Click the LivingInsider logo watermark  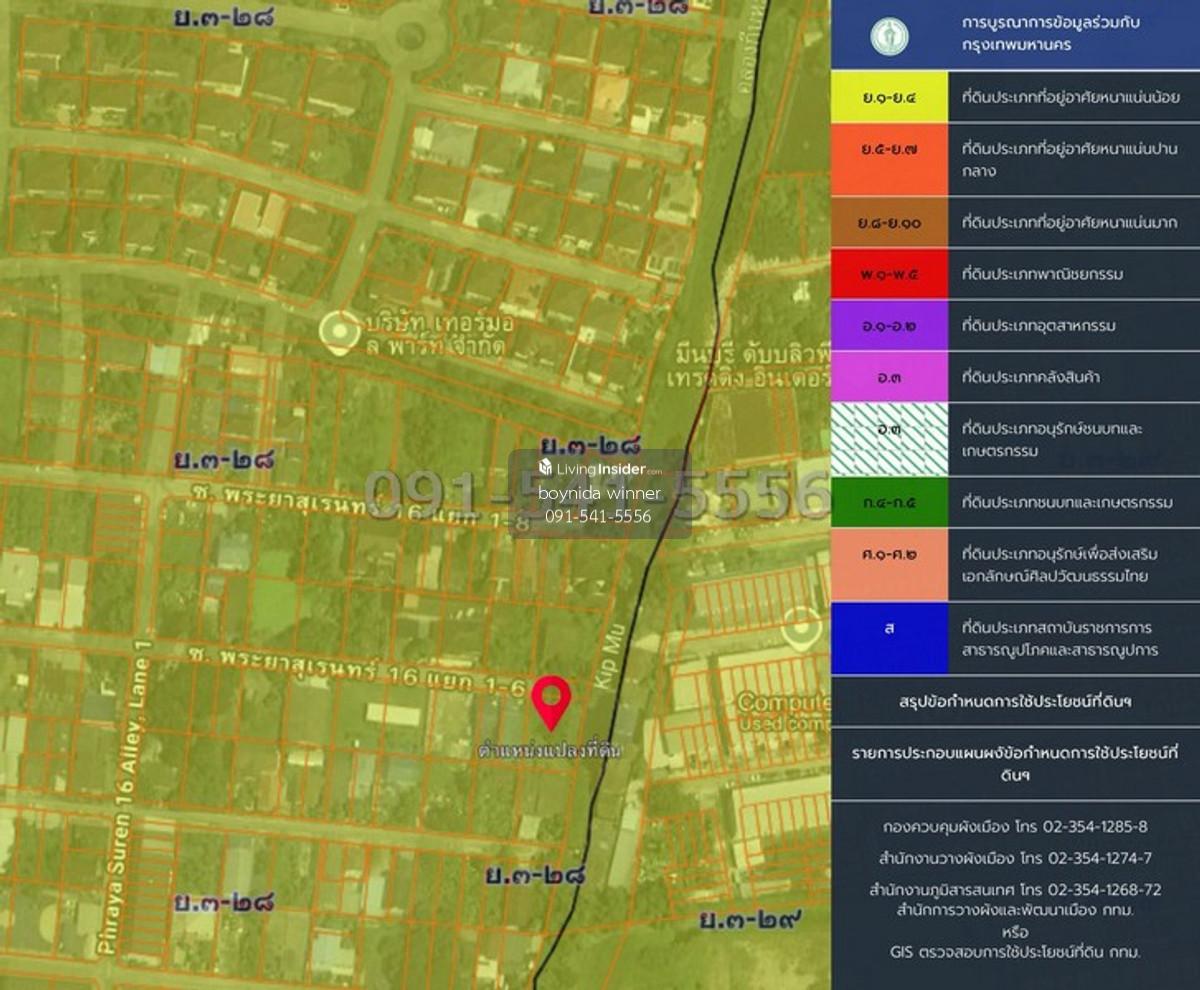click(600, 468)
